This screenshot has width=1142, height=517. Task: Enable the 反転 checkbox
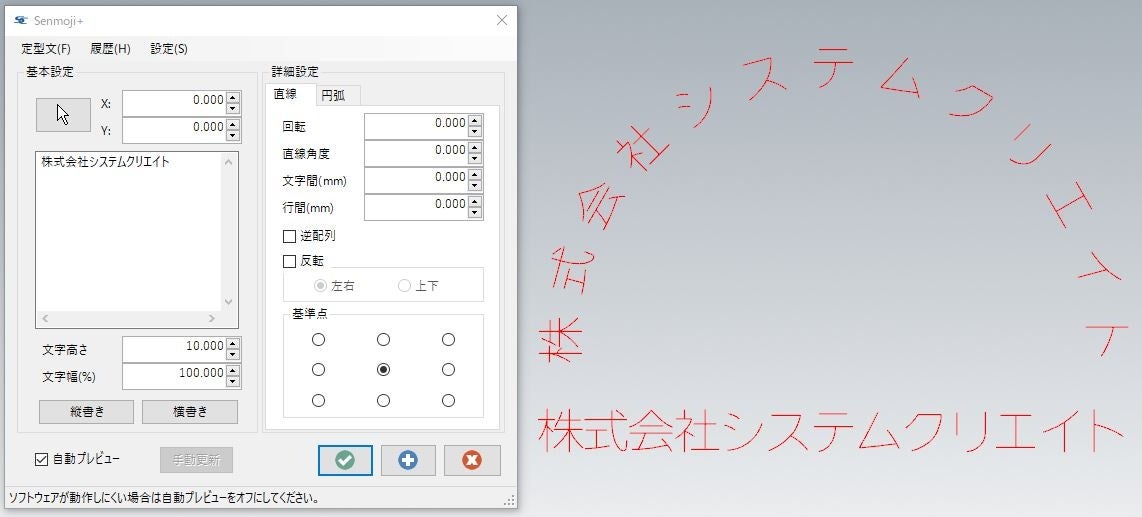coord(289,261)
